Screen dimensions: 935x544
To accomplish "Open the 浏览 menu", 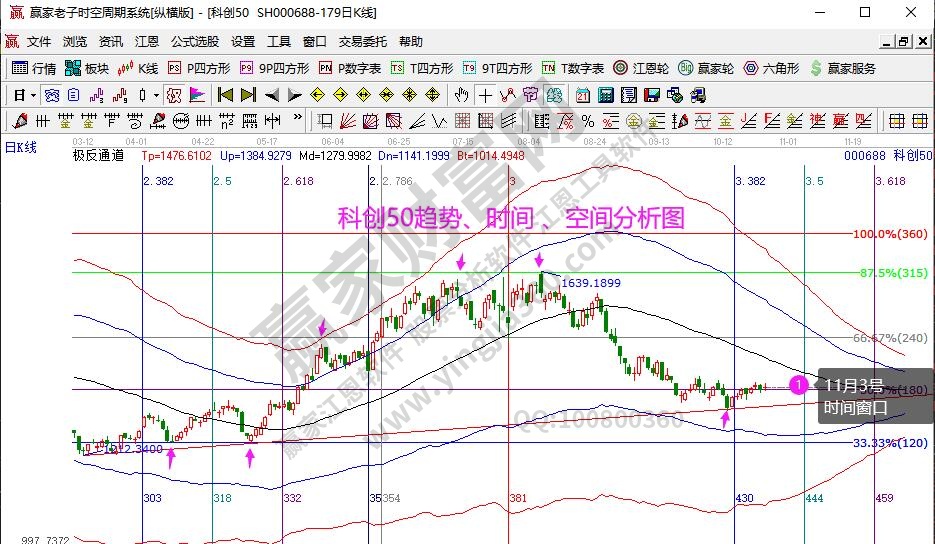I will pos(75,42).
